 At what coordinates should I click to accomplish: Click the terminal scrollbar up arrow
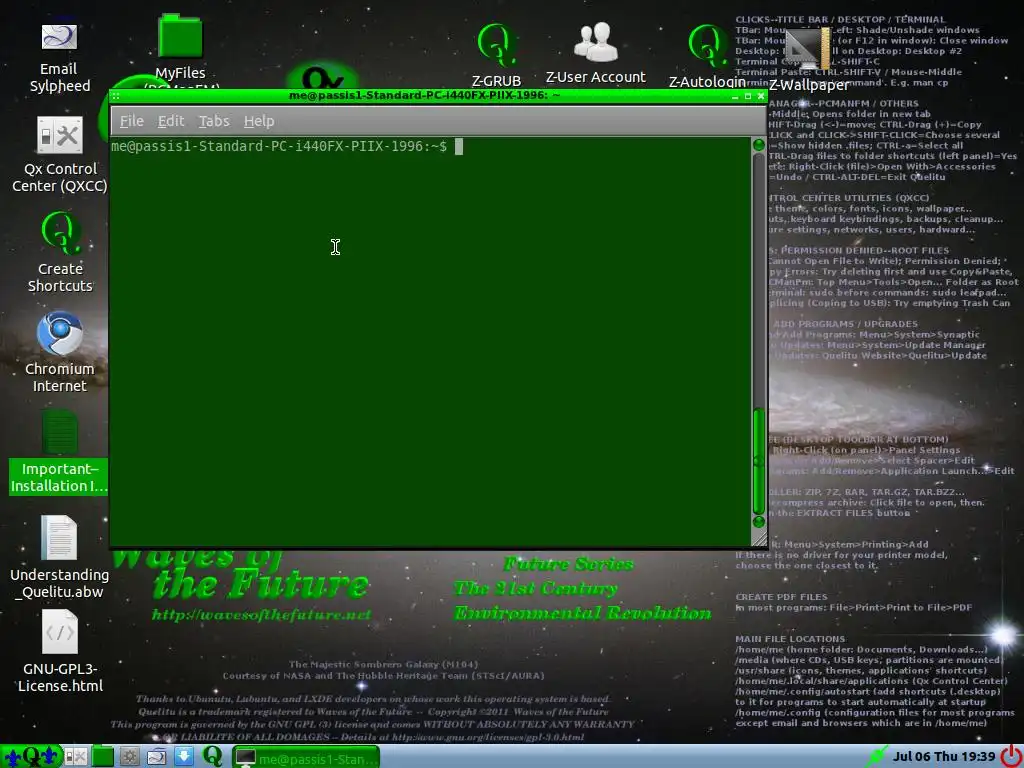(x=758, y=144)
